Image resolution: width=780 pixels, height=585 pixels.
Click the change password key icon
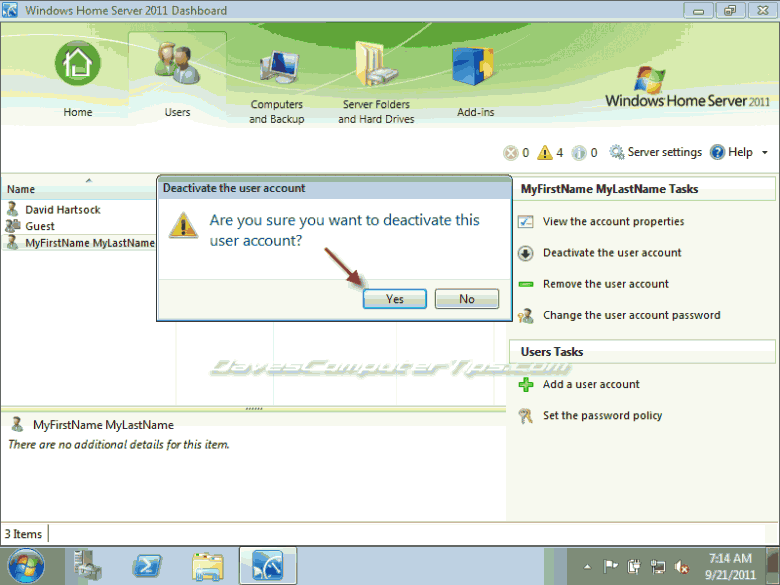tap(526, 316)
